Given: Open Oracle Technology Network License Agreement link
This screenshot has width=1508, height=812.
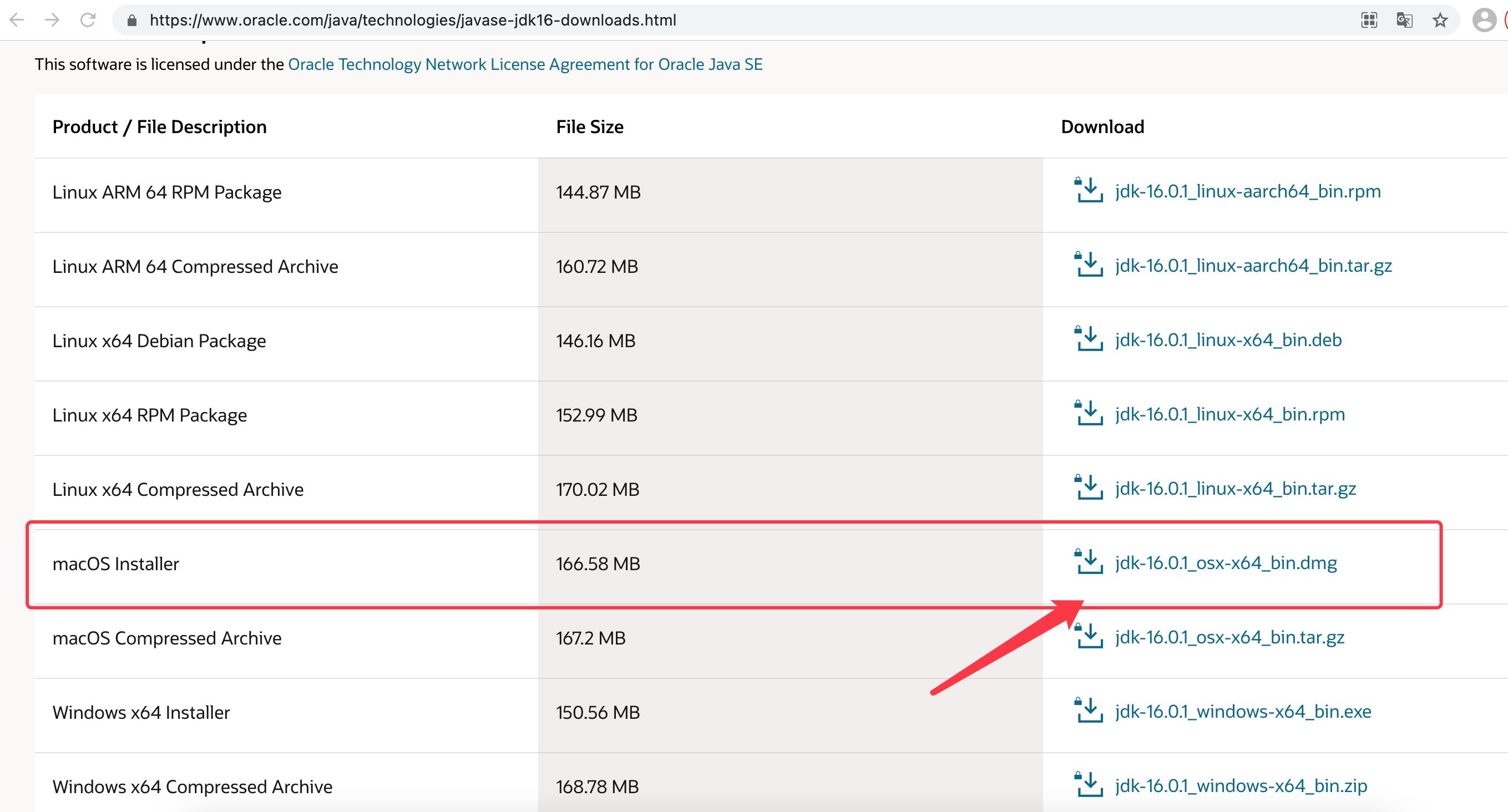Looking at the screenshot, I should [525, 64].
